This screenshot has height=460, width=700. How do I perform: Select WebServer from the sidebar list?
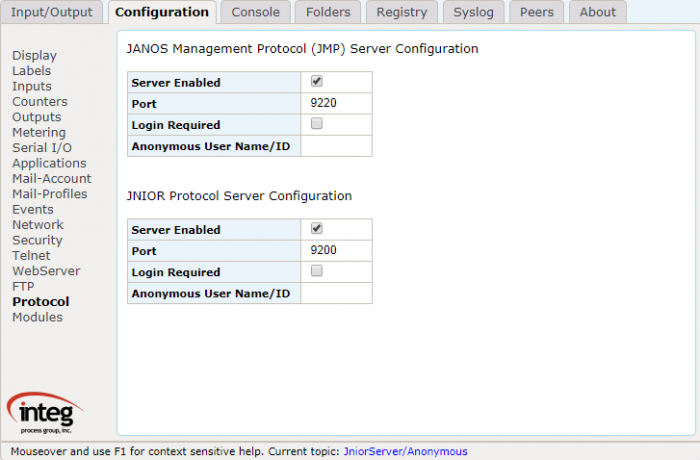[x=46, y=271]
